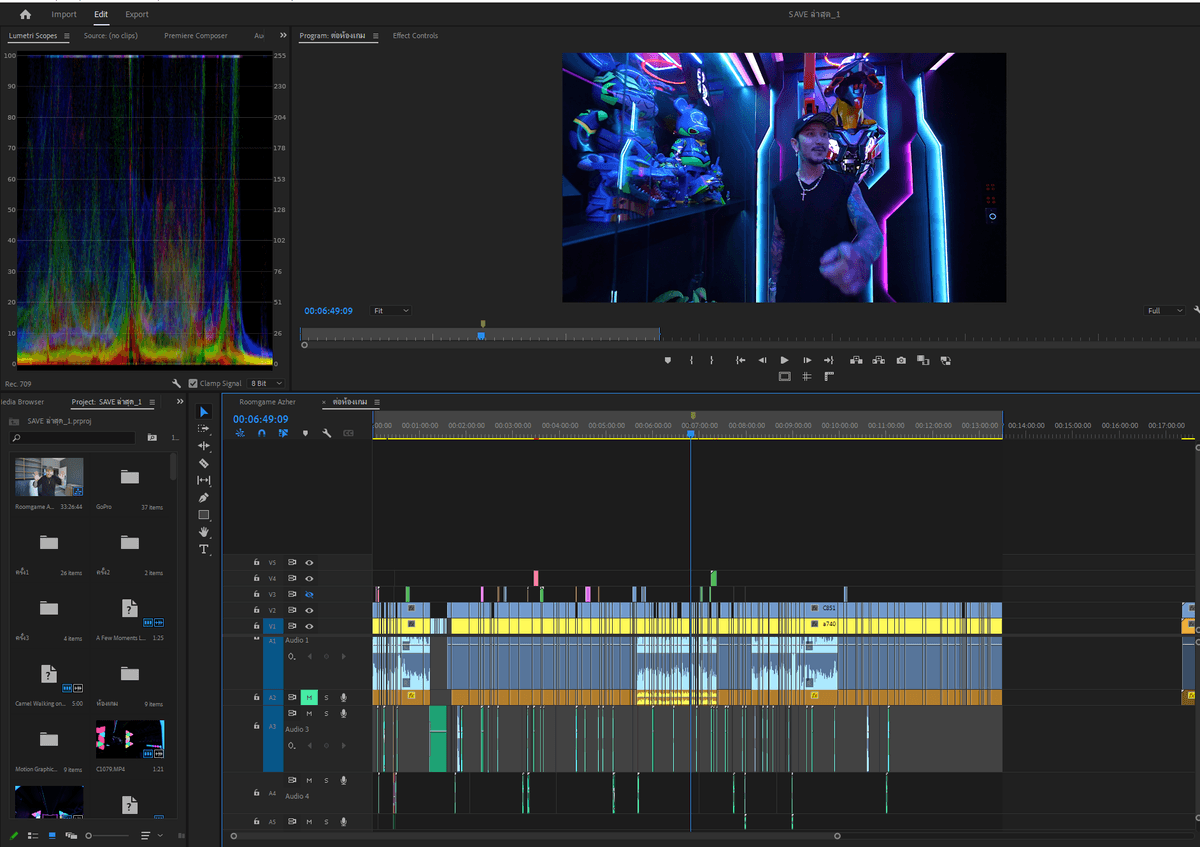Open the Fit zoom level dropdown
The image size is (1200, 847).
(391, 311)
